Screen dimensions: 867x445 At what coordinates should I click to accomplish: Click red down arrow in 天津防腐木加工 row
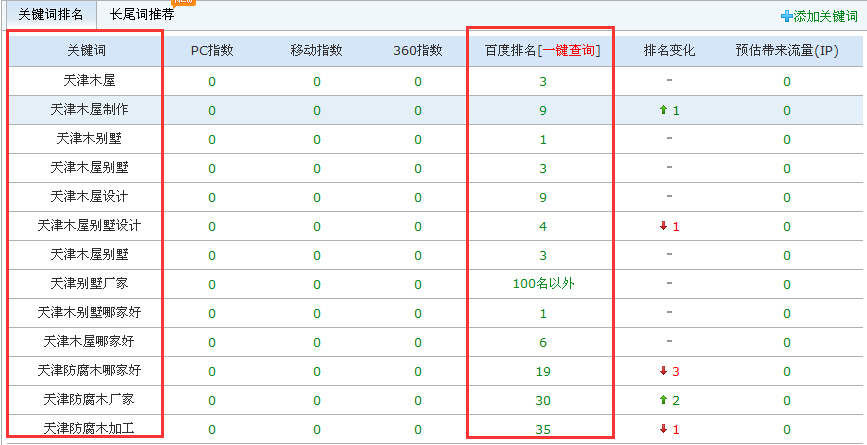[x=663, y=429]
